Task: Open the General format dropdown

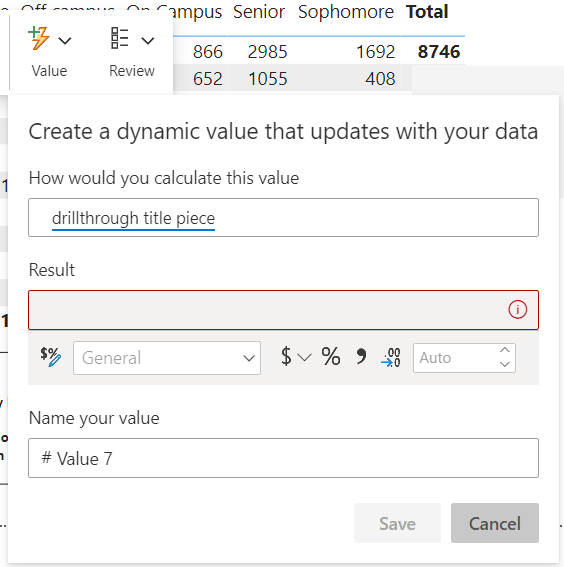Action: click(167, 358)
